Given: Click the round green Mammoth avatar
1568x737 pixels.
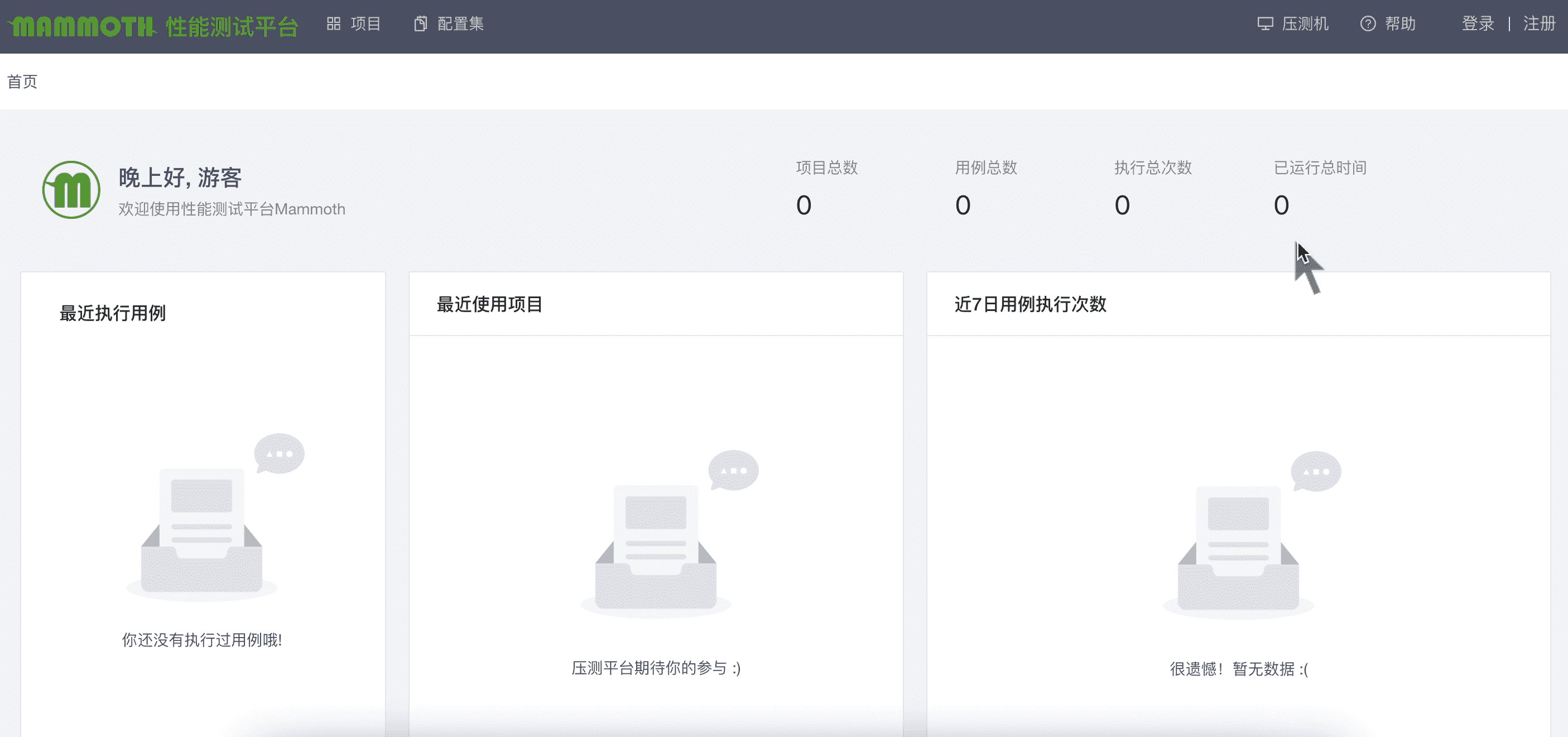Looking at the screenshot, I should pos(71,189).
